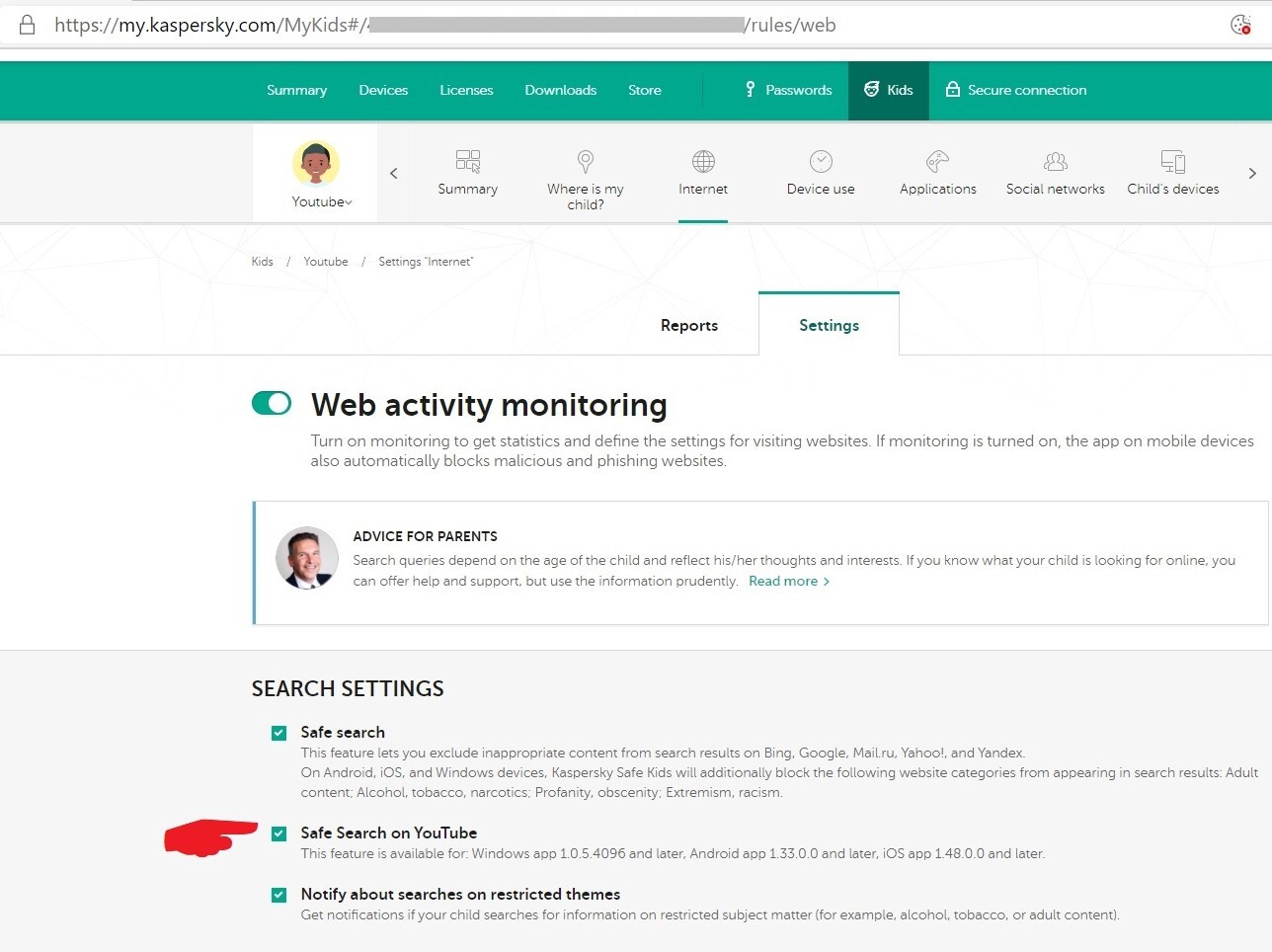
Task: Click the ADVICE FOR PARENTS heading
Action: coord(426,536)
